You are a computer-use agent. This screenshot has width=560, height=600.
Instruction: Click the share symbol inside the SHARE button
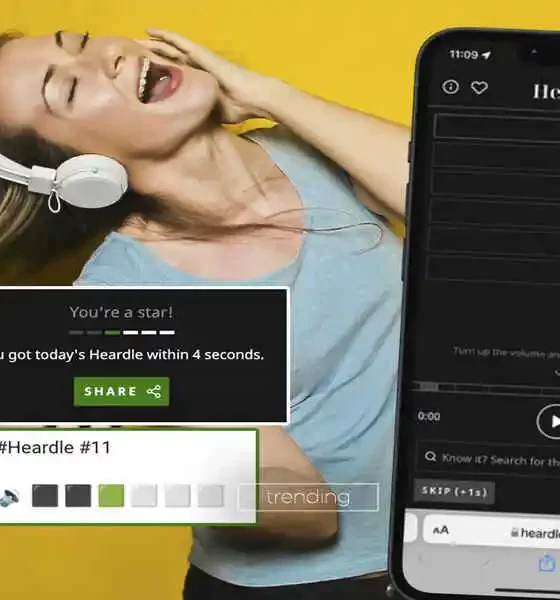click(154, 391)
